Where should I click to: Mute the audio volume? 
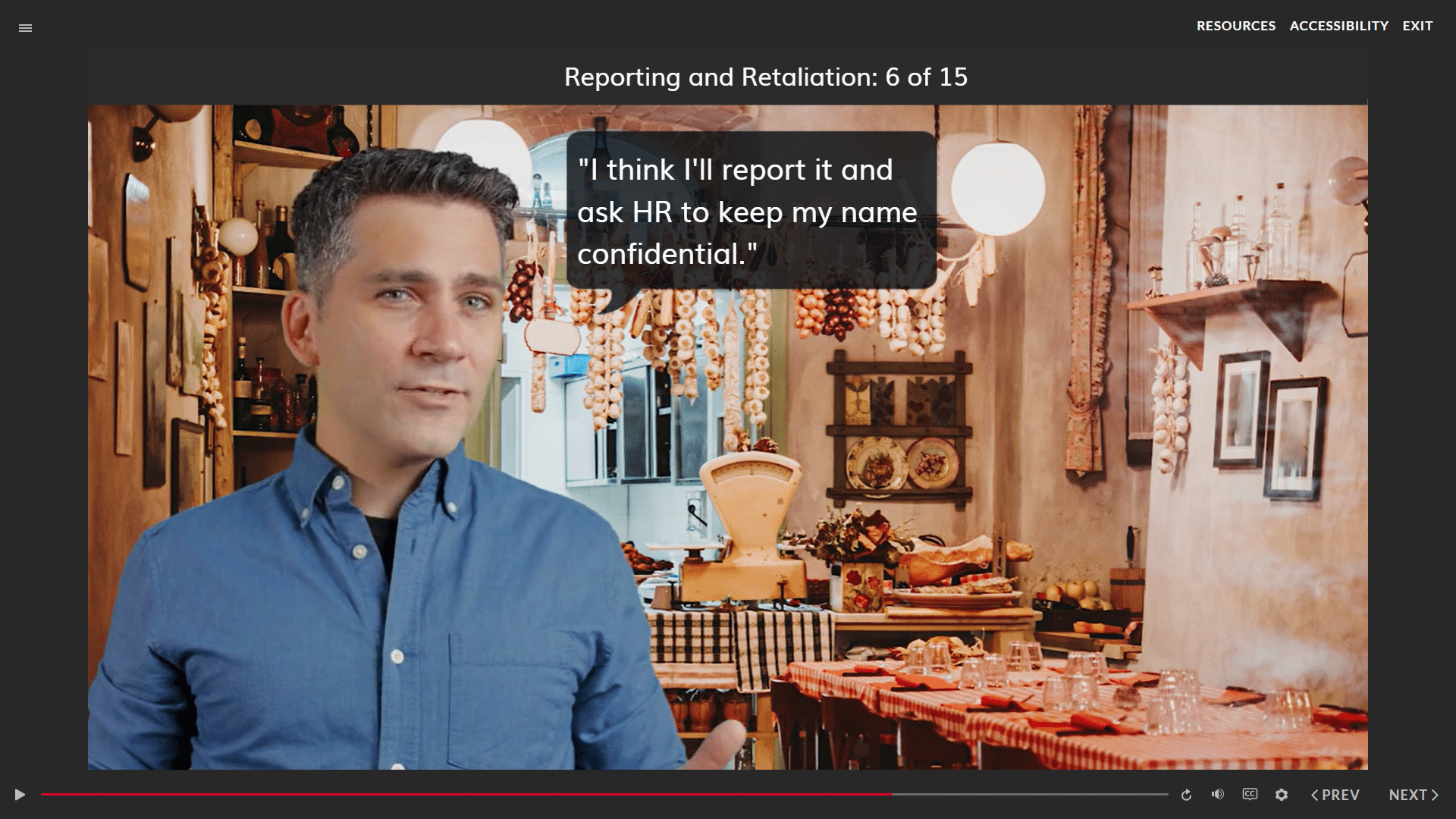point(1218,794)
